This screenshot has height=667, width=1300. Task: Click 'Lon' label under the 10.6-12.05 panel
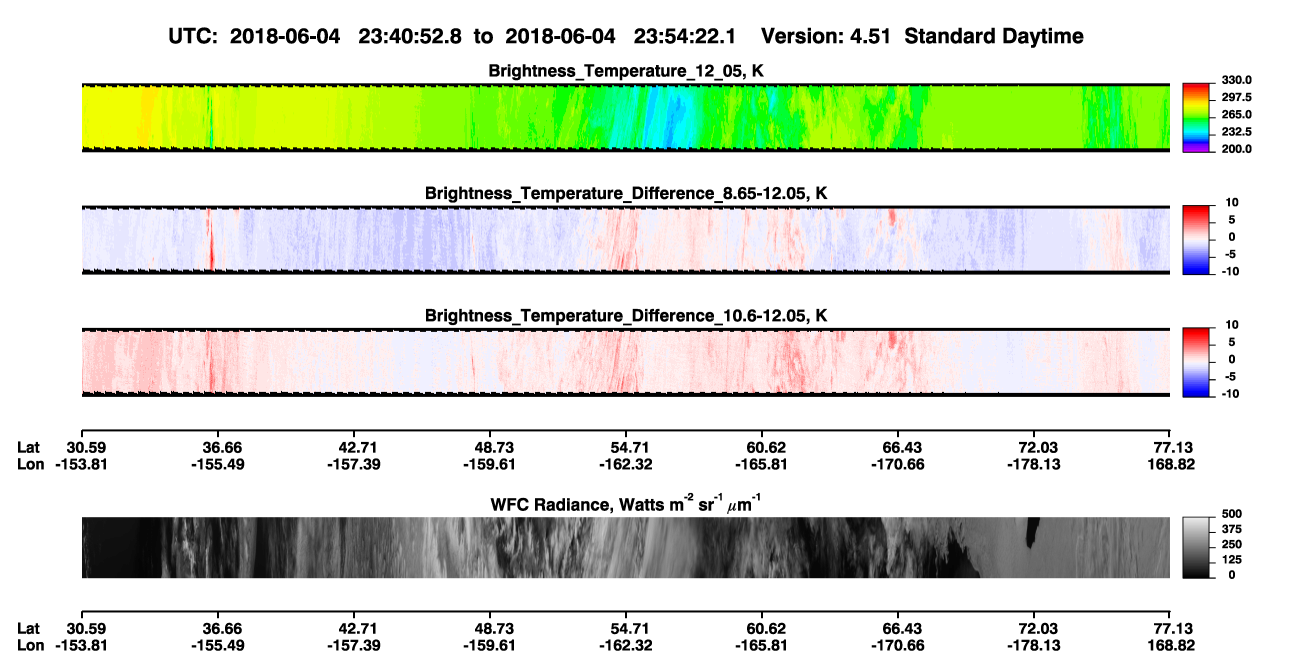pos(30,463)
